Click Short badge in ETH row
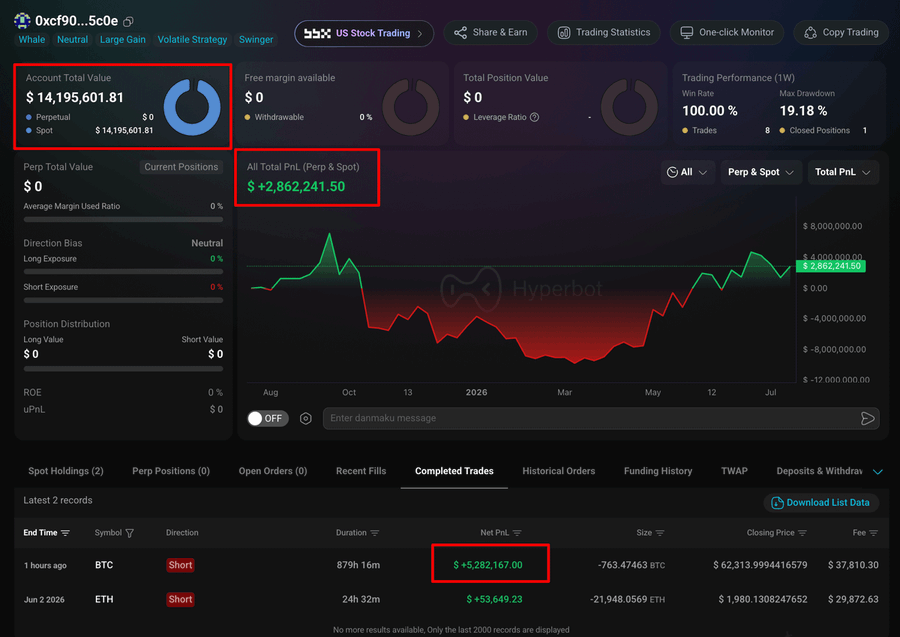The image size is (900, 637). (180, 599)
